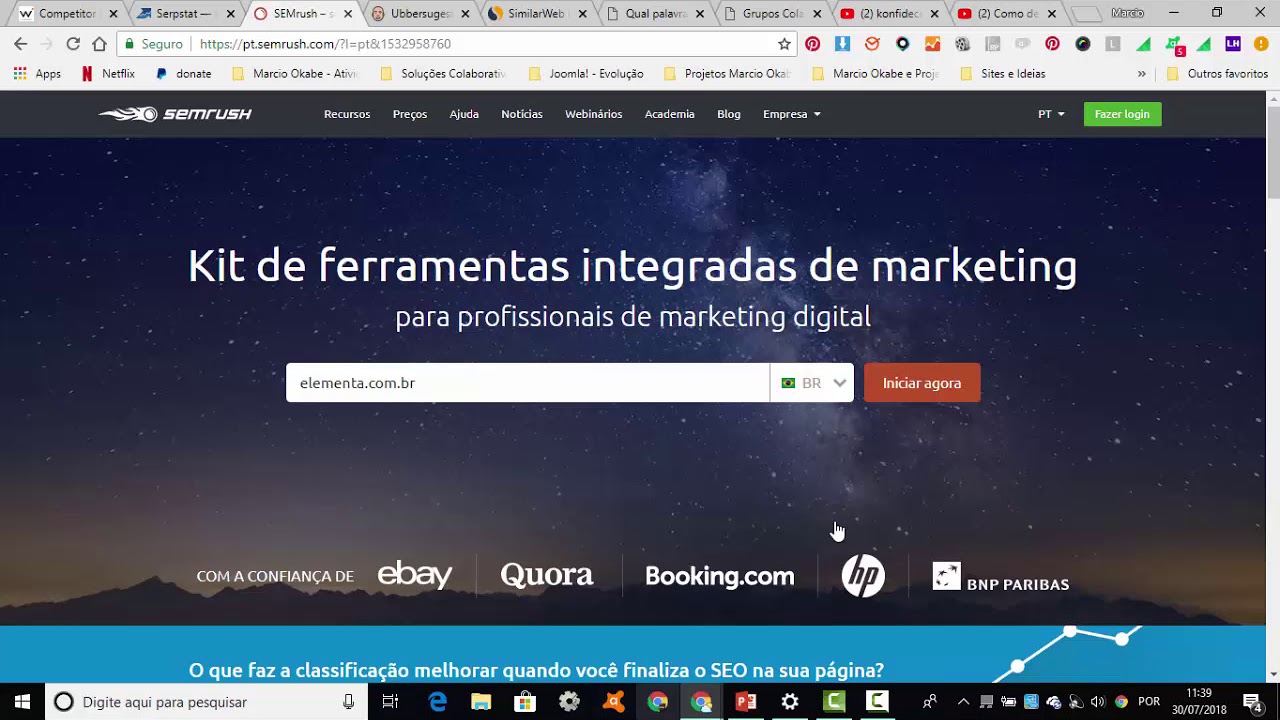The image size is (1280, 720).
Task: Open Blog in the navbar
Action: click(729, 114)
